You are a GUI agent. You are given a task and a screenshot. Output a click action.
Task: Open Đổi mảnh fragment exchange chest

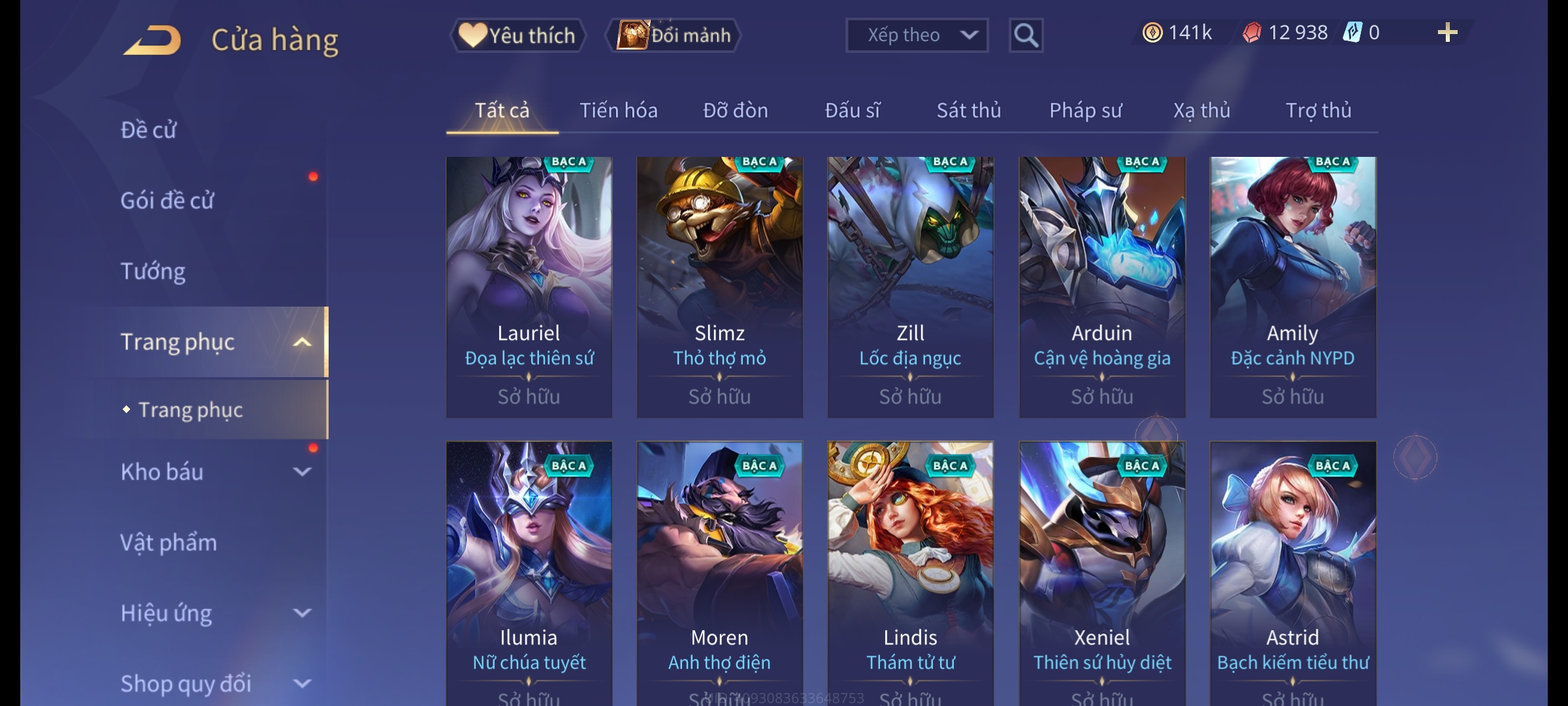point(674,35)
